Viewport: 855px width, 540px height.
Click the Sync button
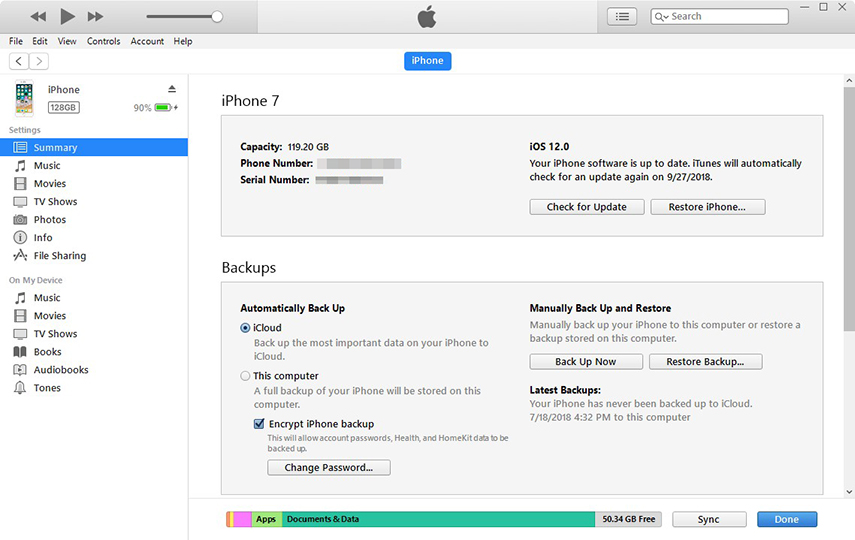[x=709, y=519]
